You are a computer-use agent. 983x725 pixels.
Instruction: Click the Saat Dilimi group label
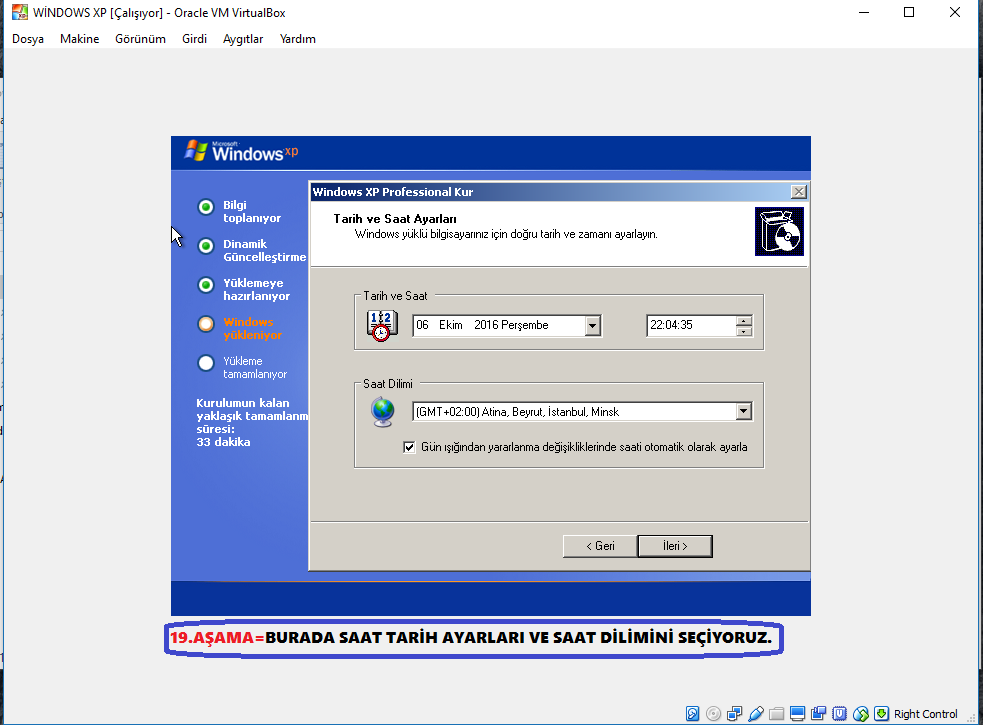click(x=388, y=384)
